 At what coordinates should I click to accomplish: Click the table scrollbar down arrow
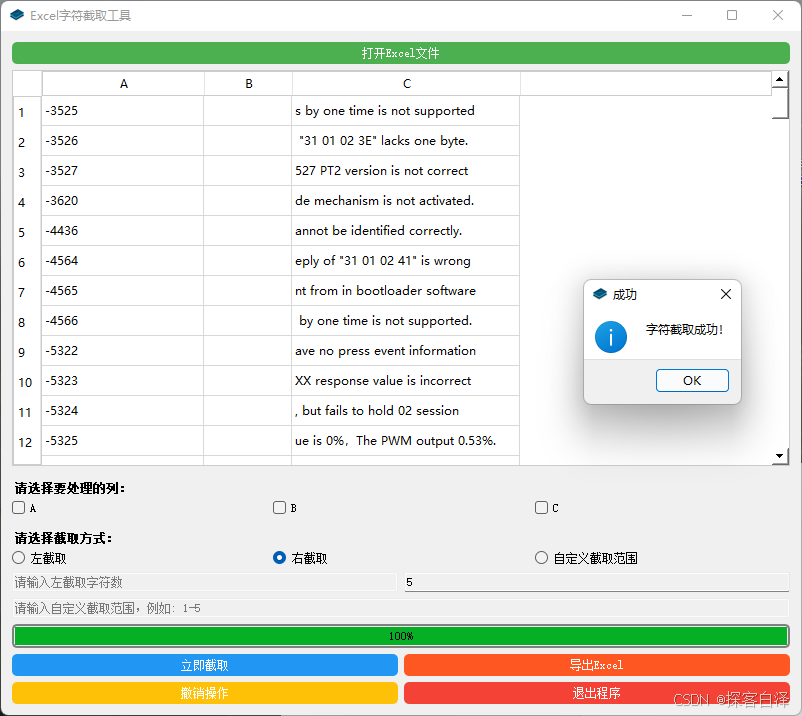[x=779, y=456]
